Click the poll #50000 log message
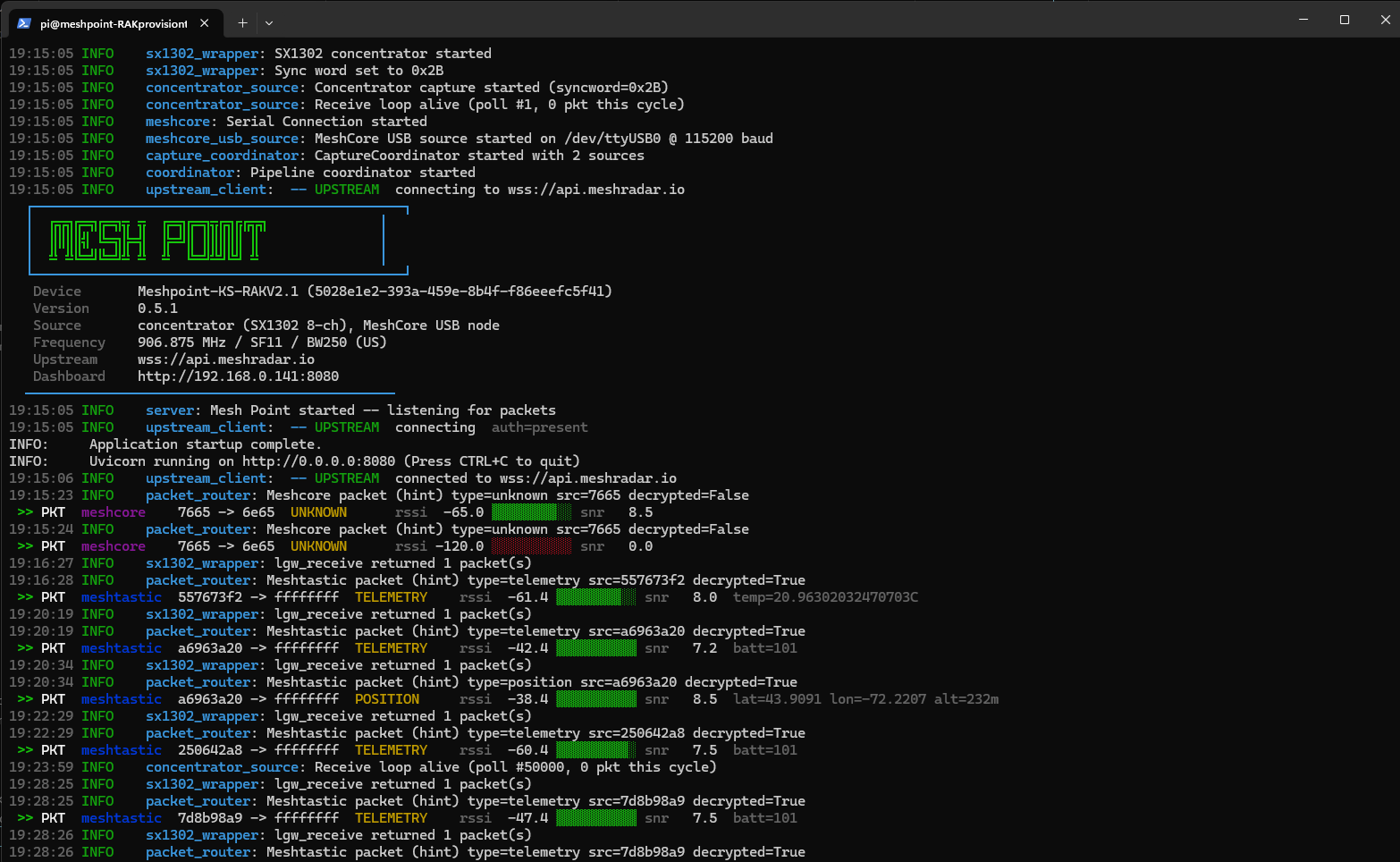1400x862 pixels. pos(516,767)
